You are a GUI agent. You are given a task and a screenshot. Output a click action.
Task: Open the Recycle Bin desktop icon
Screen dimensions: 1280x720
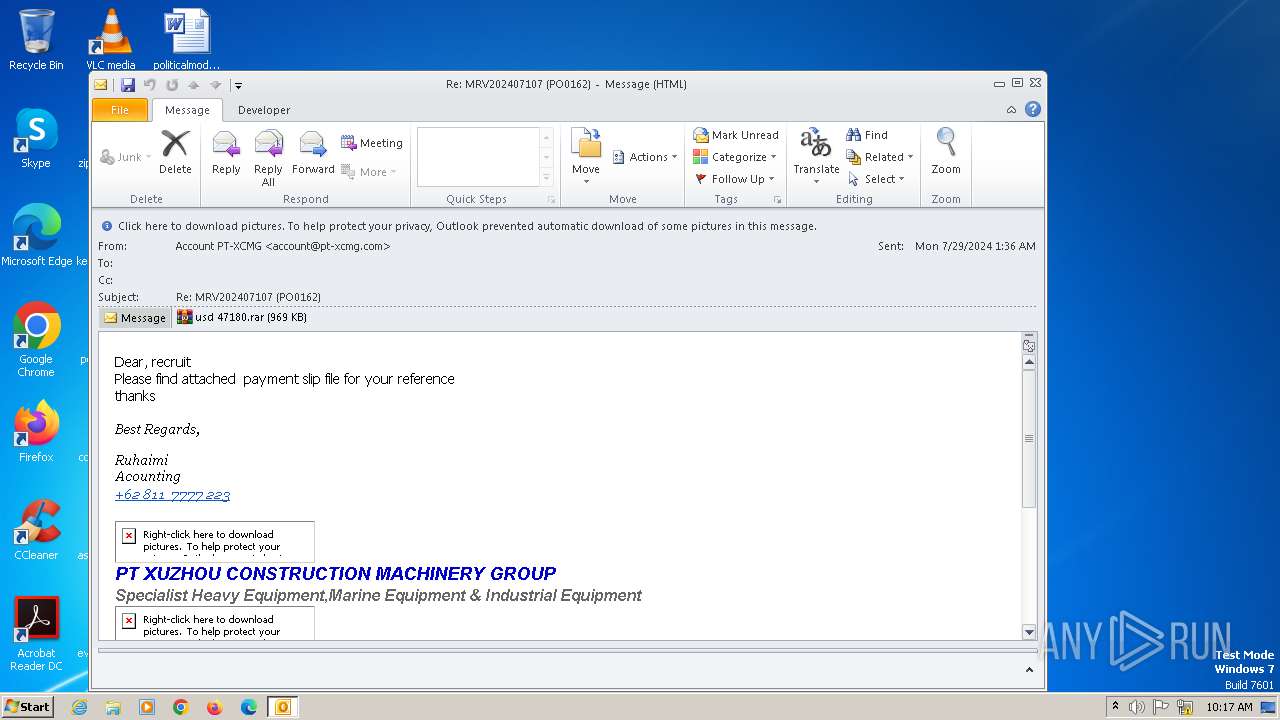[36, 40]
